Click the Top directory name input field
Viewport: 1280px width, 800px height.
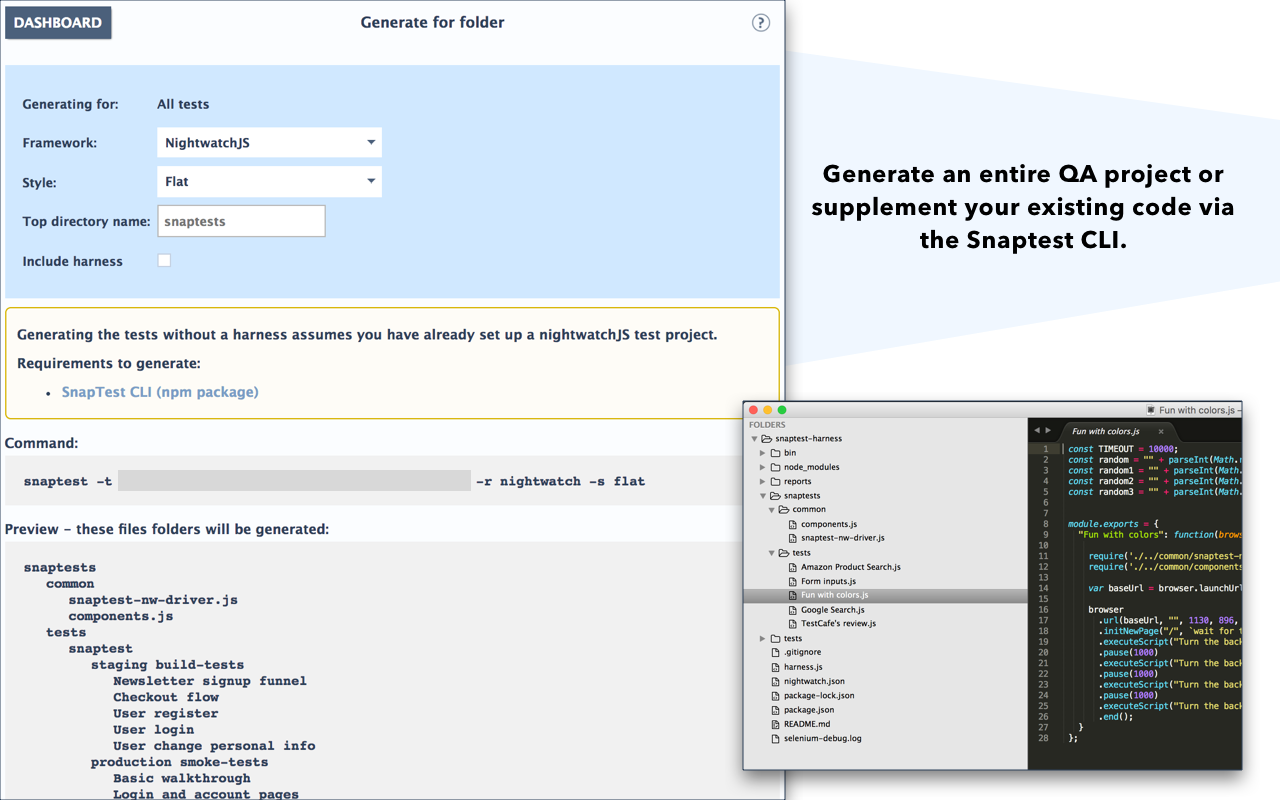(x=241, y=220)
